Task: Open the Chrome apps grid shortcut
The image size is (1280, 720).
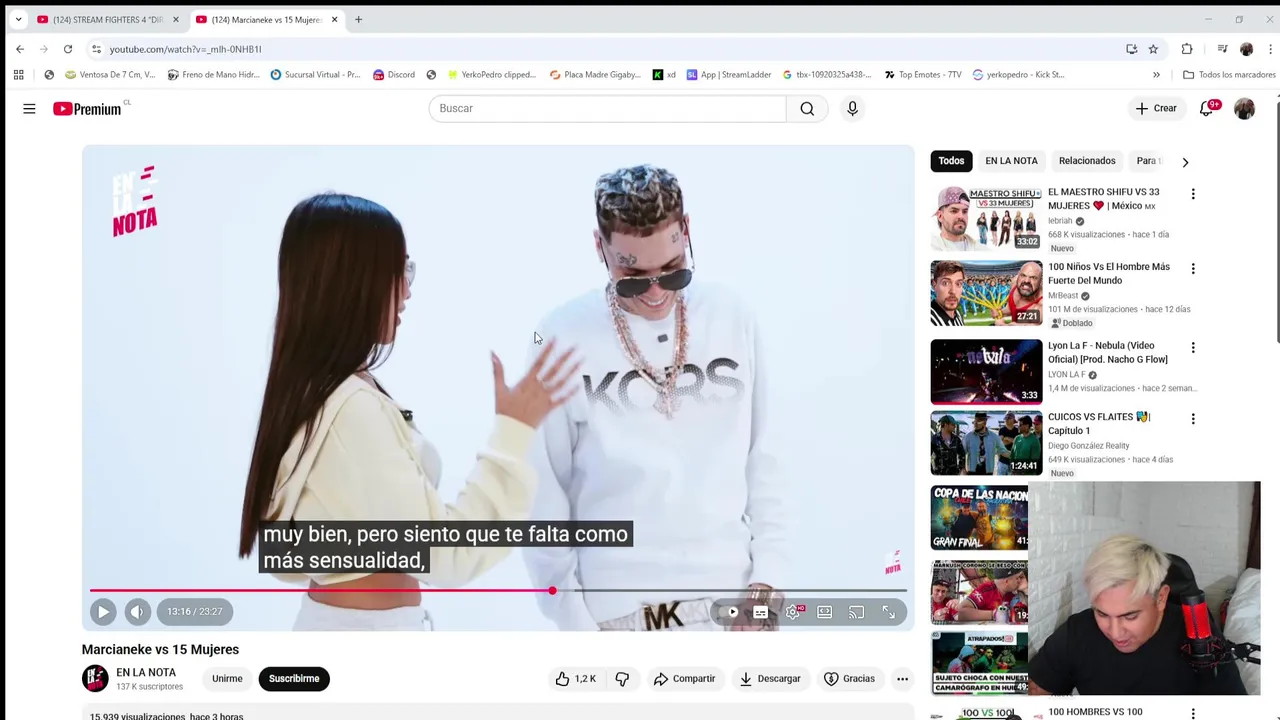Action: [18, 74]
